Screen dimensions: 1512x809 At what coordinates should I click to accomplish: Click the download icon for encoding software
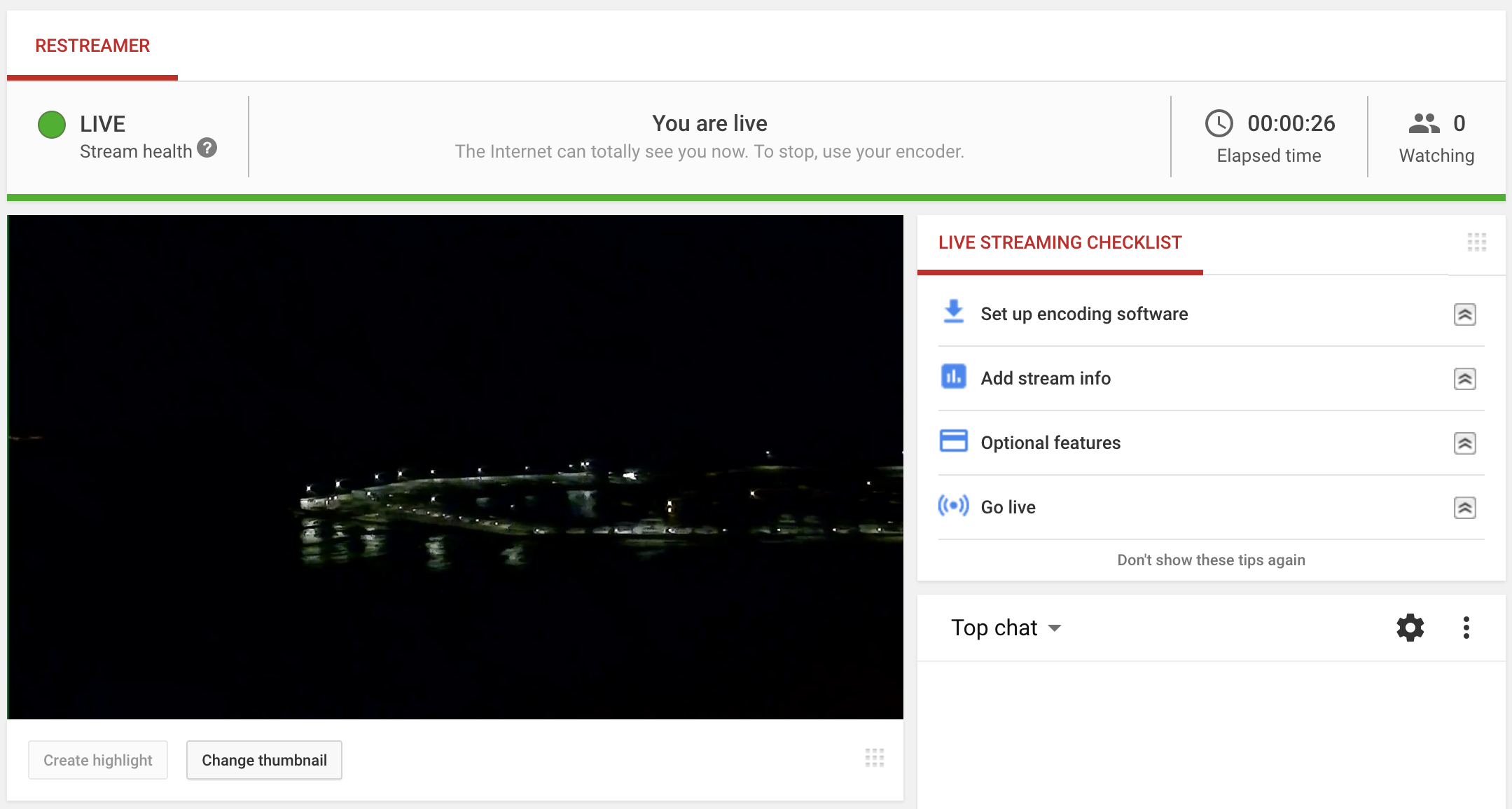[x=953, y=312]
